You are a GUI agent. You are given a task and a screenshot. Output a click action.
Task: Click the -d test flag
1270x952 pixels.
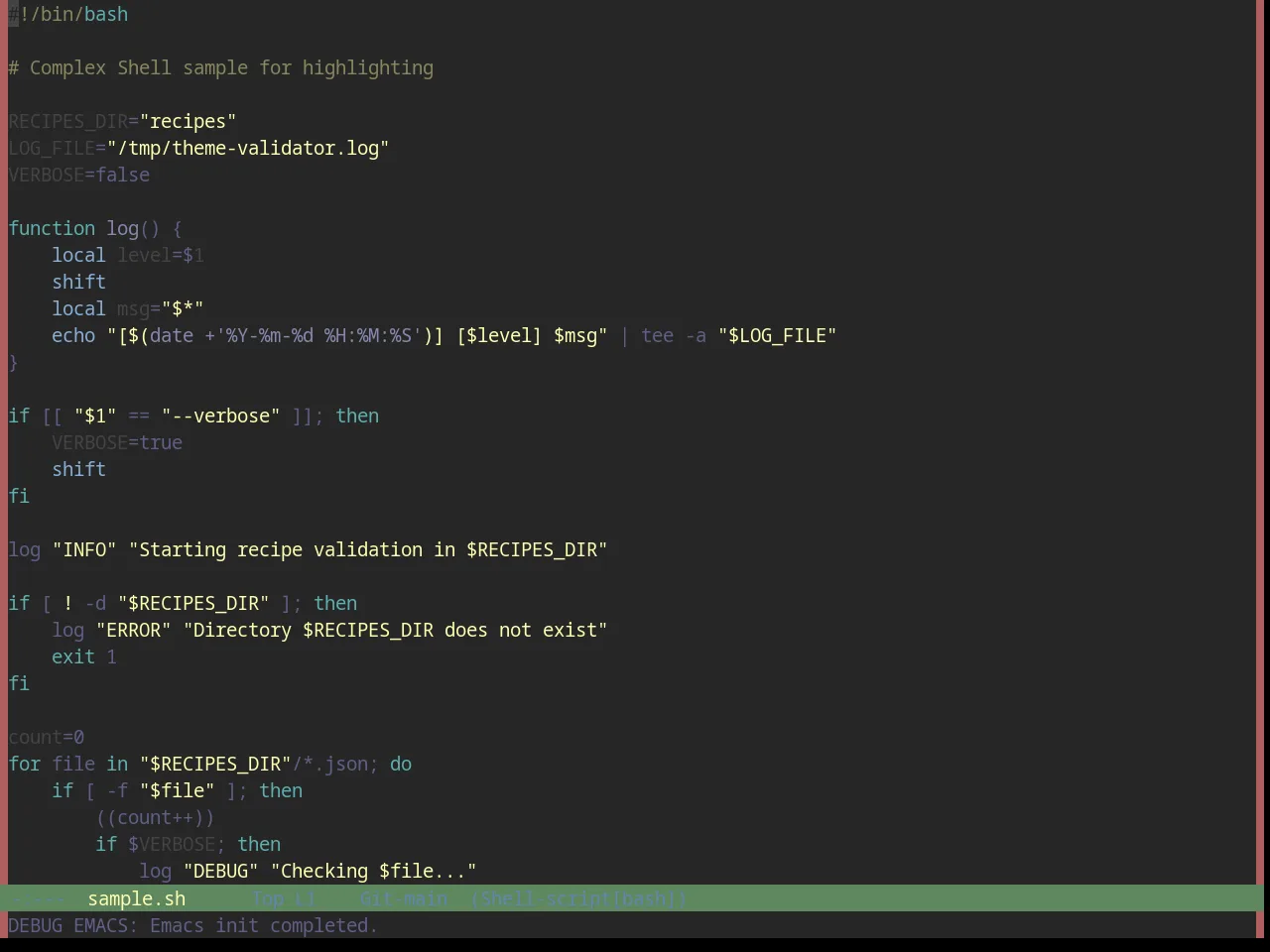point(95,604)
